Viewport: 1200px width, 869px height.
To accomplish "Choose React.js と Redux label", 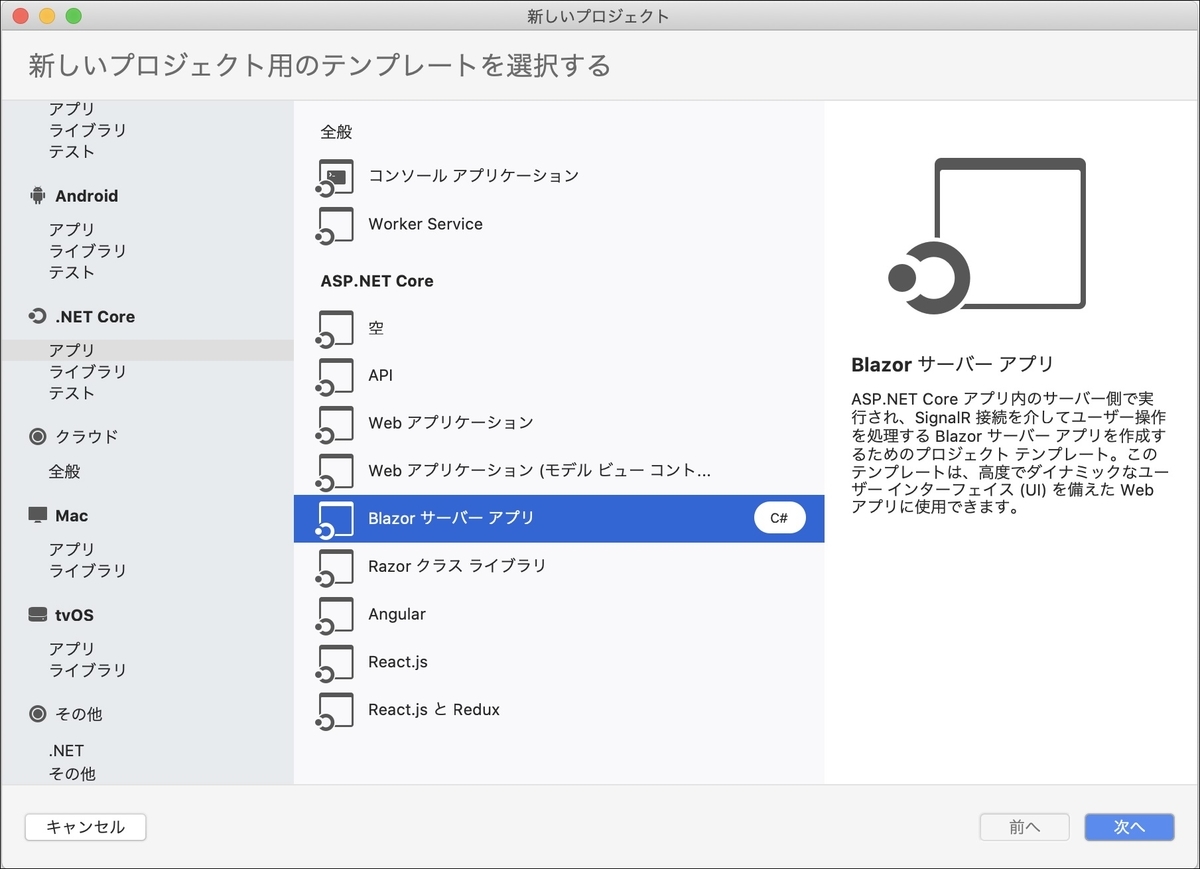I will 434,710.
